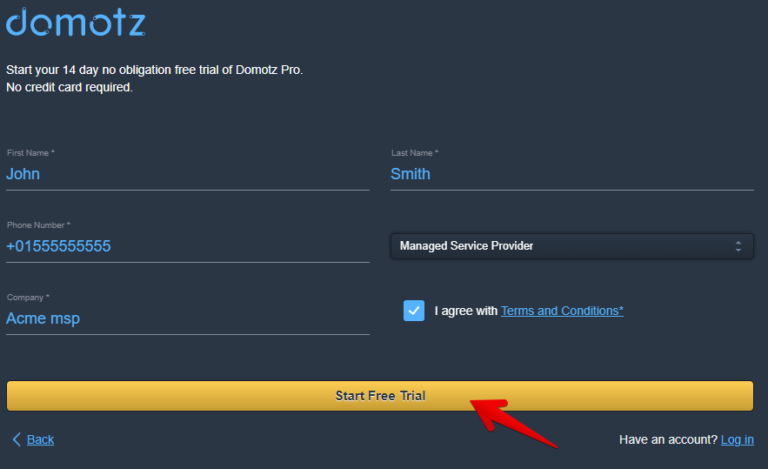The height and width of the screenshot is (469, 768).
Task: Click the checkmark icon beside Terms
Action: tap(414, 311)
